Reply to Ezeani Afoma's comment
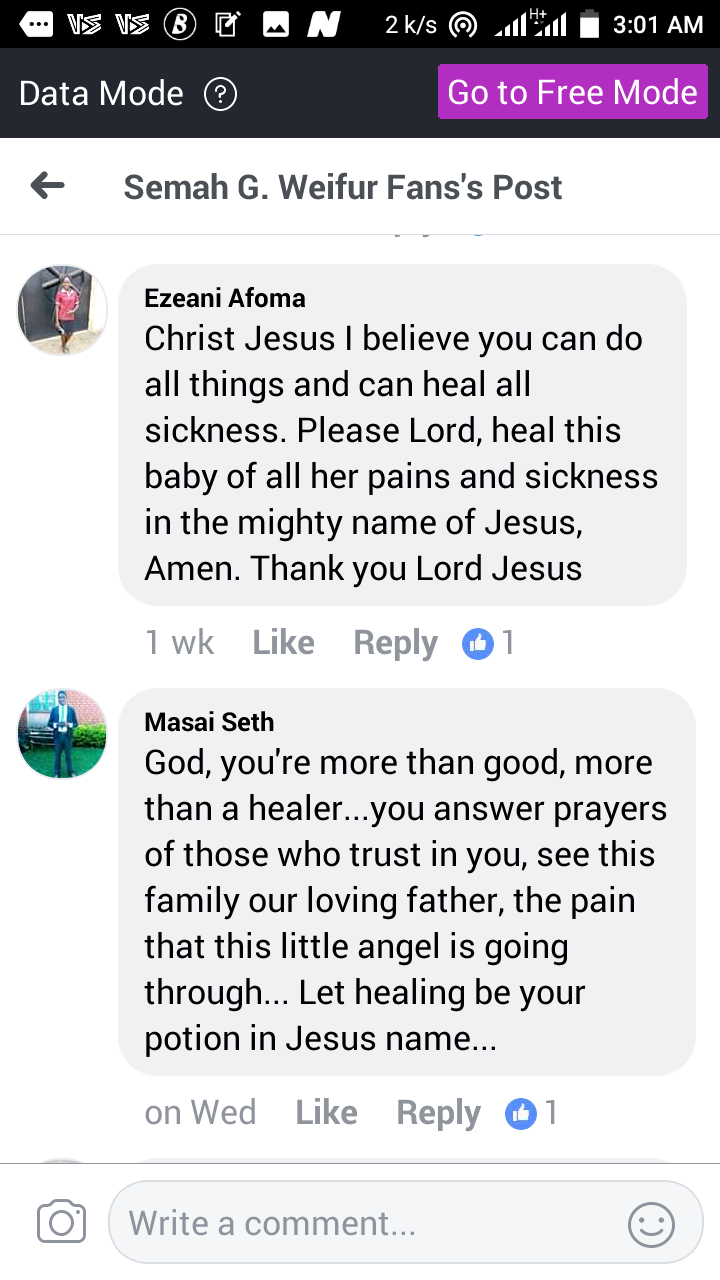This screenshot has width=720, height=1280. point(395,643)
